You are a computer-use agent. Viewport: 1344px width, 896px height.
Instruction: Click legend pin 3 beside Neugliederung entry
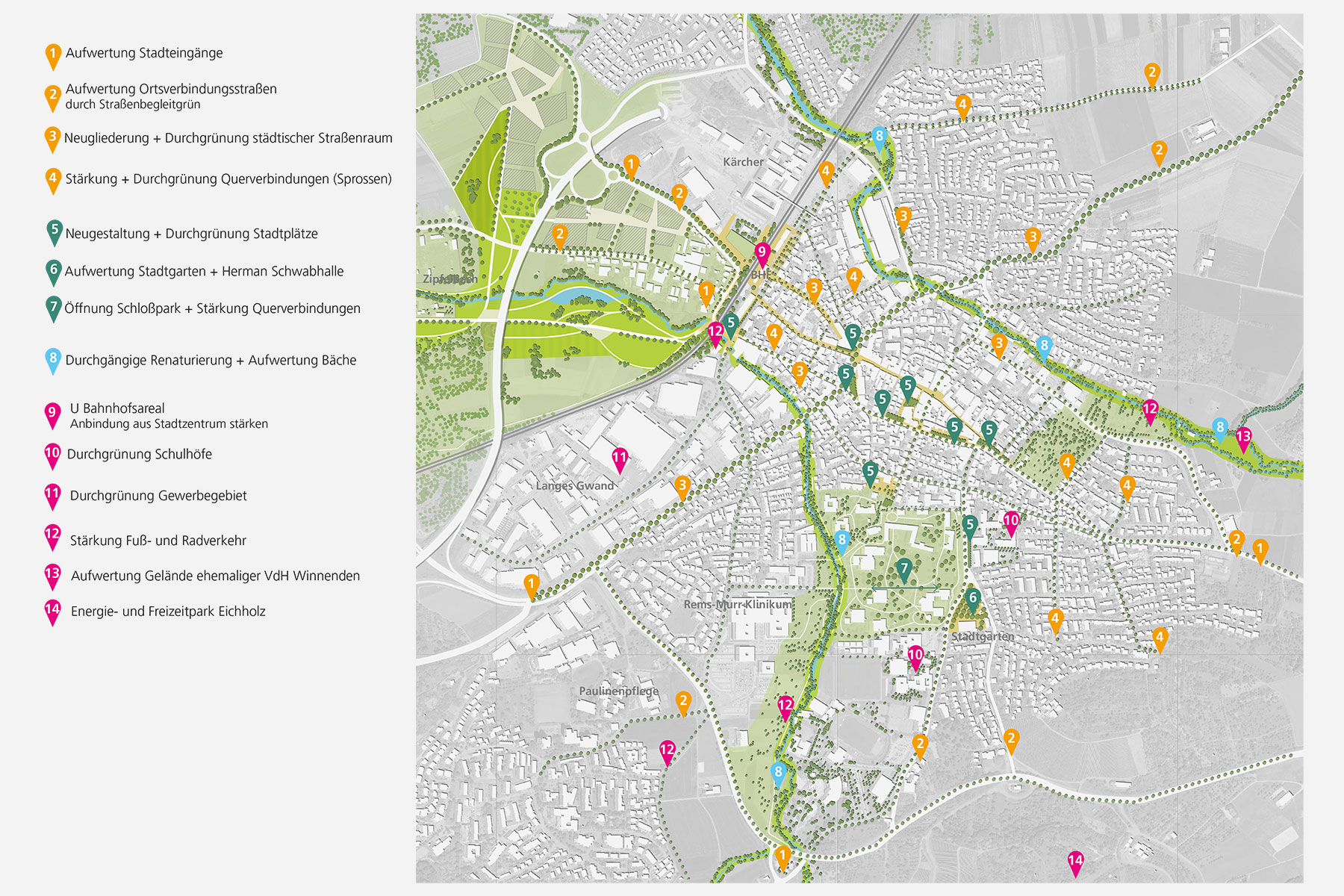[52, 138]
